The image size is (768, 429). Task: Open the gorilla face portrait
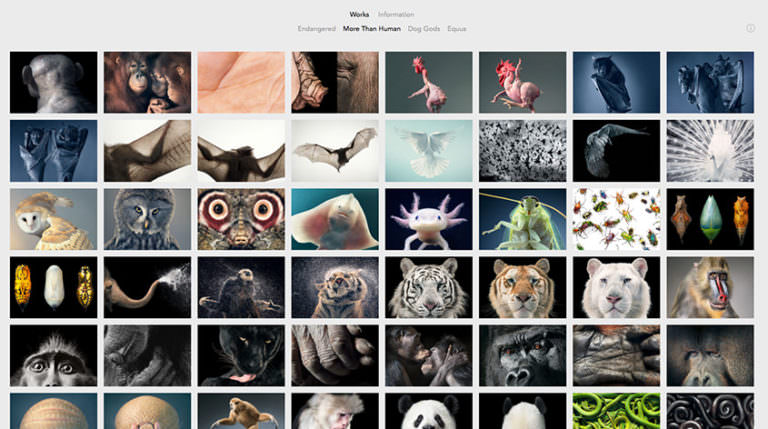tap(523, 356)
